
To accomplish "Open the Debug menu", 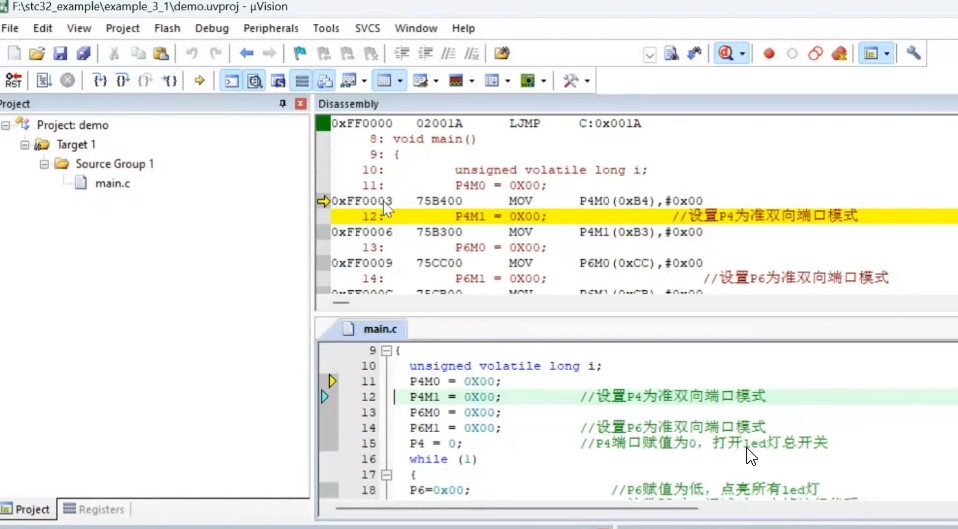I will (211, 28).
